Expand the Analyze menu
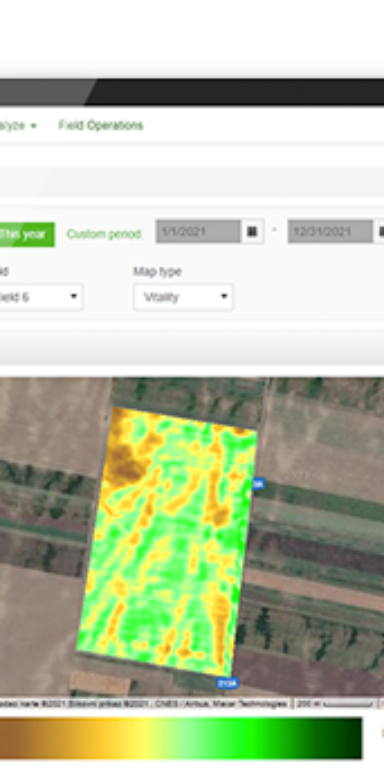This screenshot has height=768, width=384. click(x=18, y=125)
